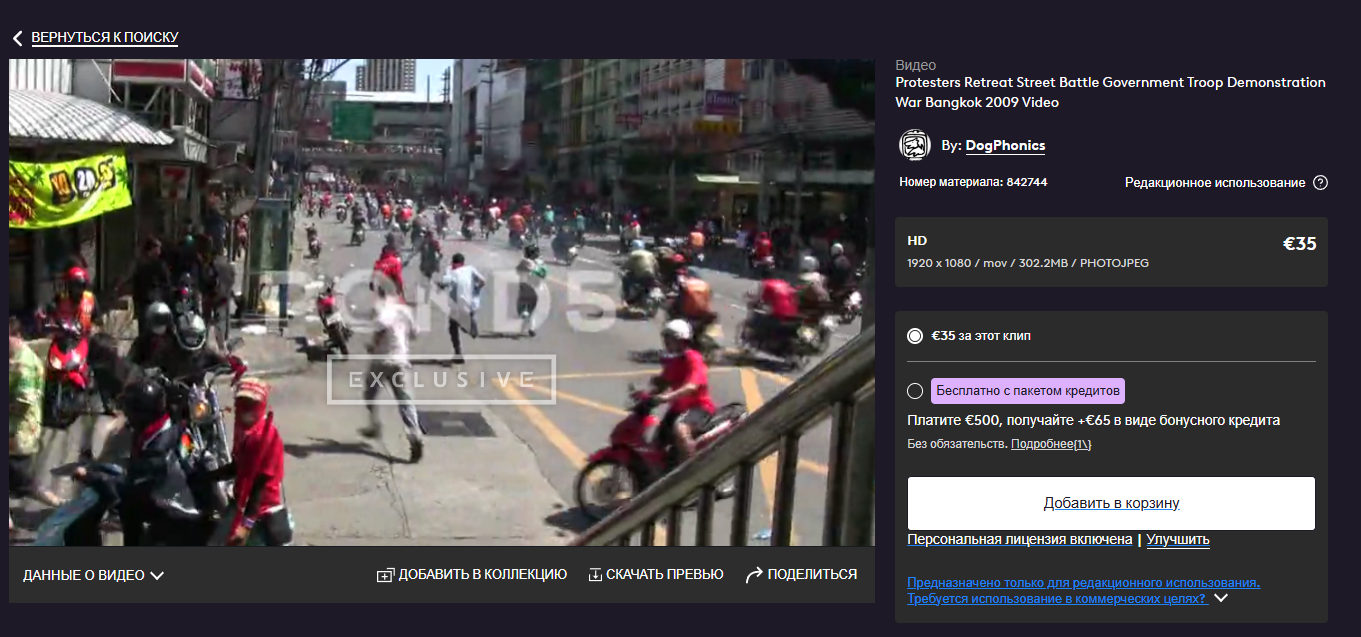This screenshot has height=637, width=1361.
Task: Open the DogPhonics author avatar
Action: [x=915, y=146]
